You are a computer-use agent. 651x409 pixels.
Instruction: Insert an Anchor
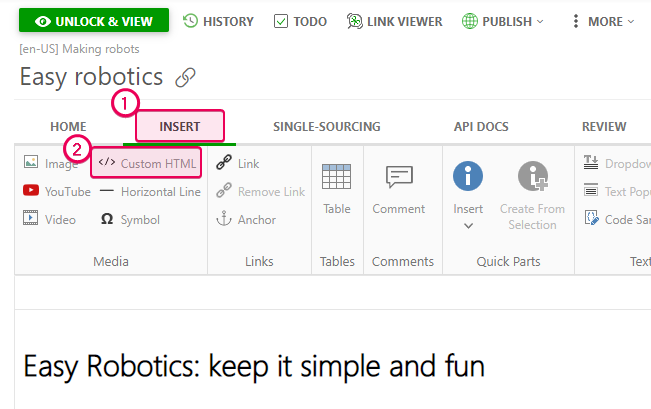(246, 219)
